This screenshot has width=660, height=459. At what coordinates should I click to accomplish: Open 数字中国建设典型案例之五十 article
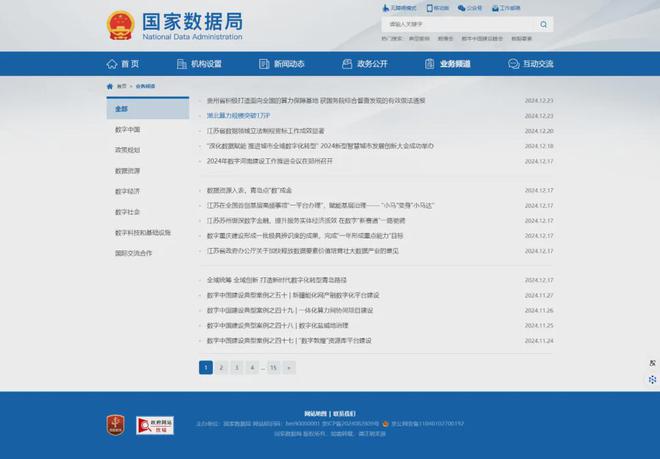pos(293,295)
